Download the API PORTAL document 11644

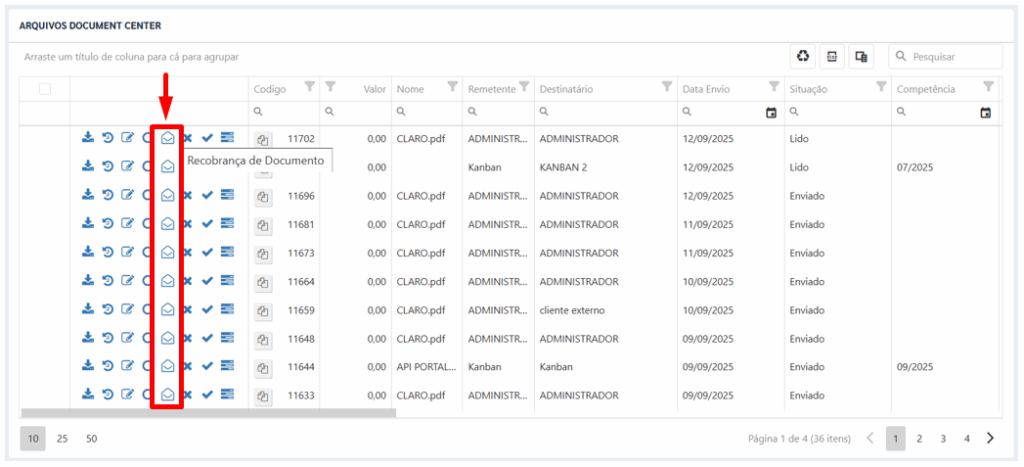pyautogui.click(x=88, y=366)
